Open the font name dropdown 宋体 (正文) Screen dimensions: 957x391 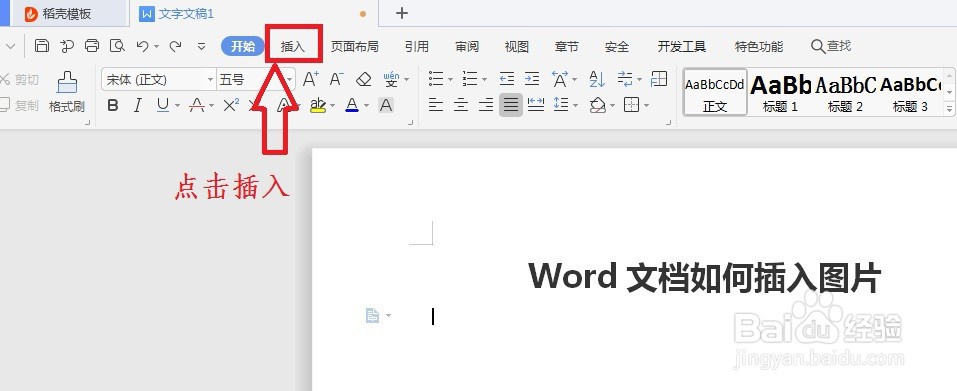[x=211, y=79]
